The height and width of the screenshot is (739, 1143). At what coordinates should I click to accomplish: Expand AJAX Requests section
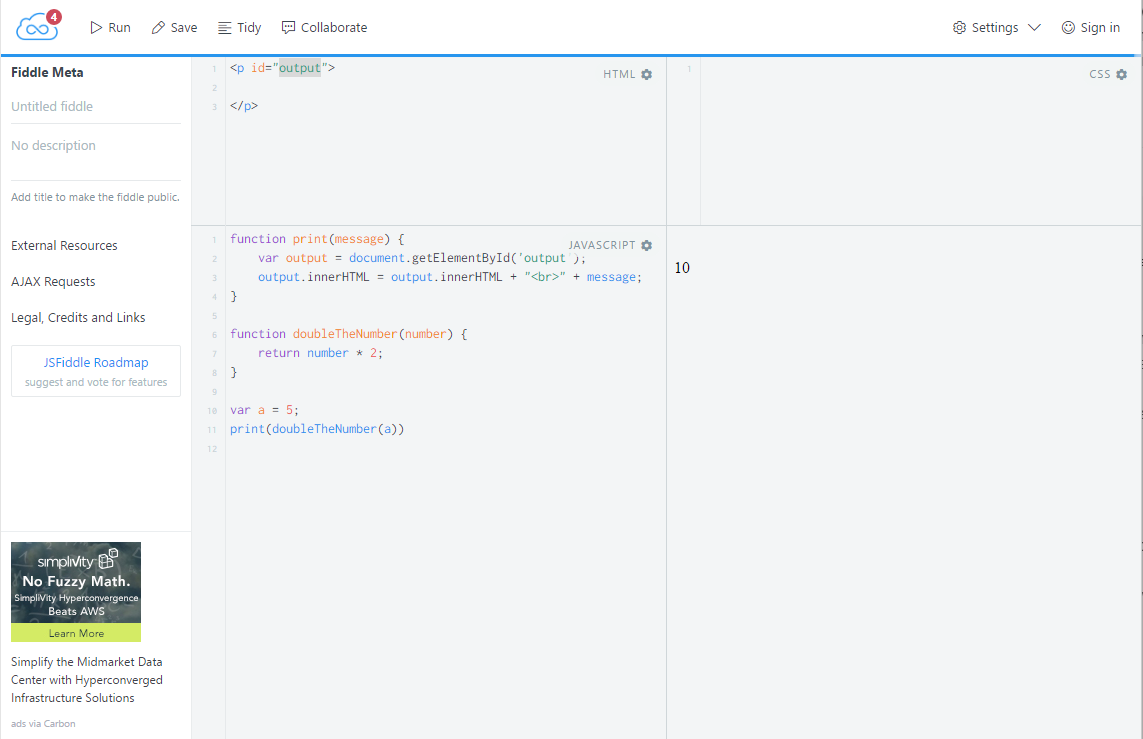53,282
